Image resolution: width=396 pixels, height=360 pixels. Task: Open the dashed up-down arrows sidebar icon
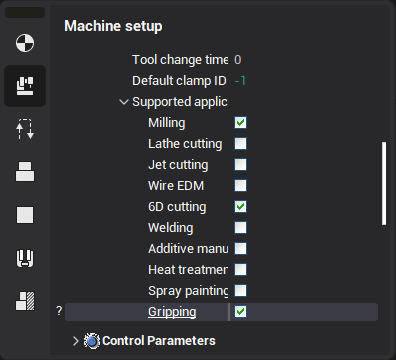[x=25, y=129]
